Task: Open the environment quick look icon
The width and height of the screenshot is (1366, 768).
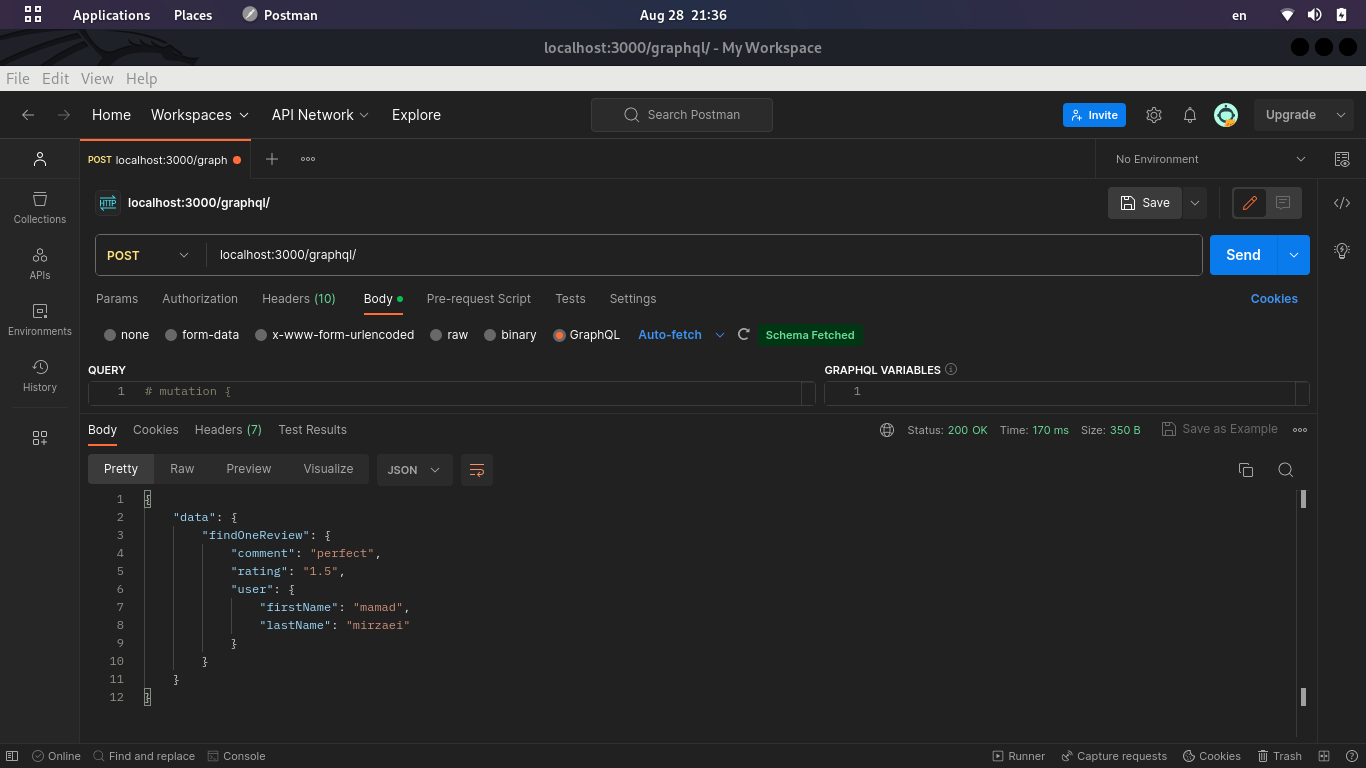Action: (1342, 159)
